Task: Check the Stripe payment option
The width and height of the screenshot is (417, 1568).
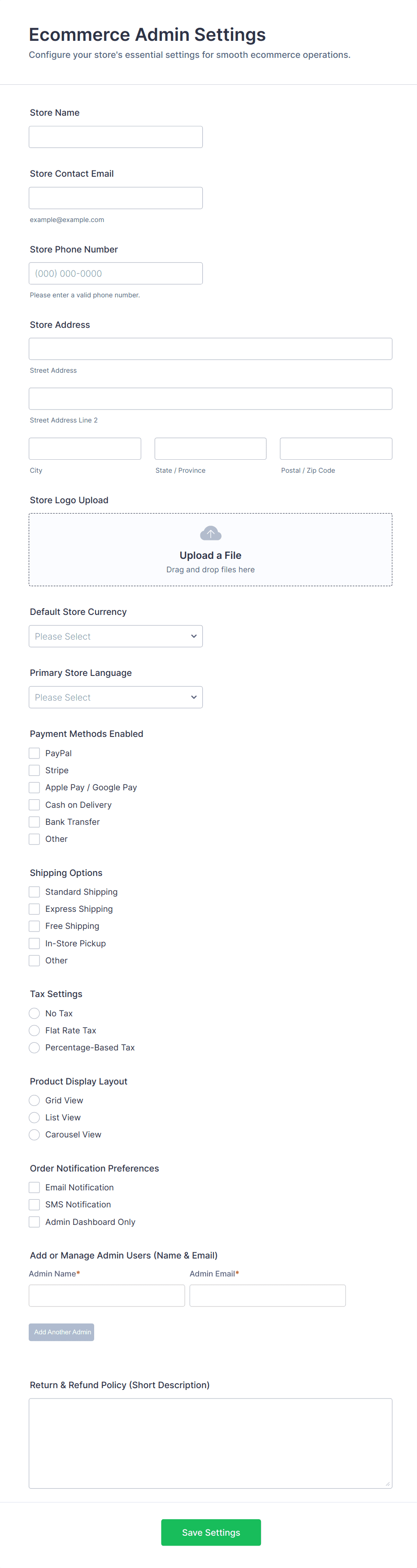Action: point(35,770)
